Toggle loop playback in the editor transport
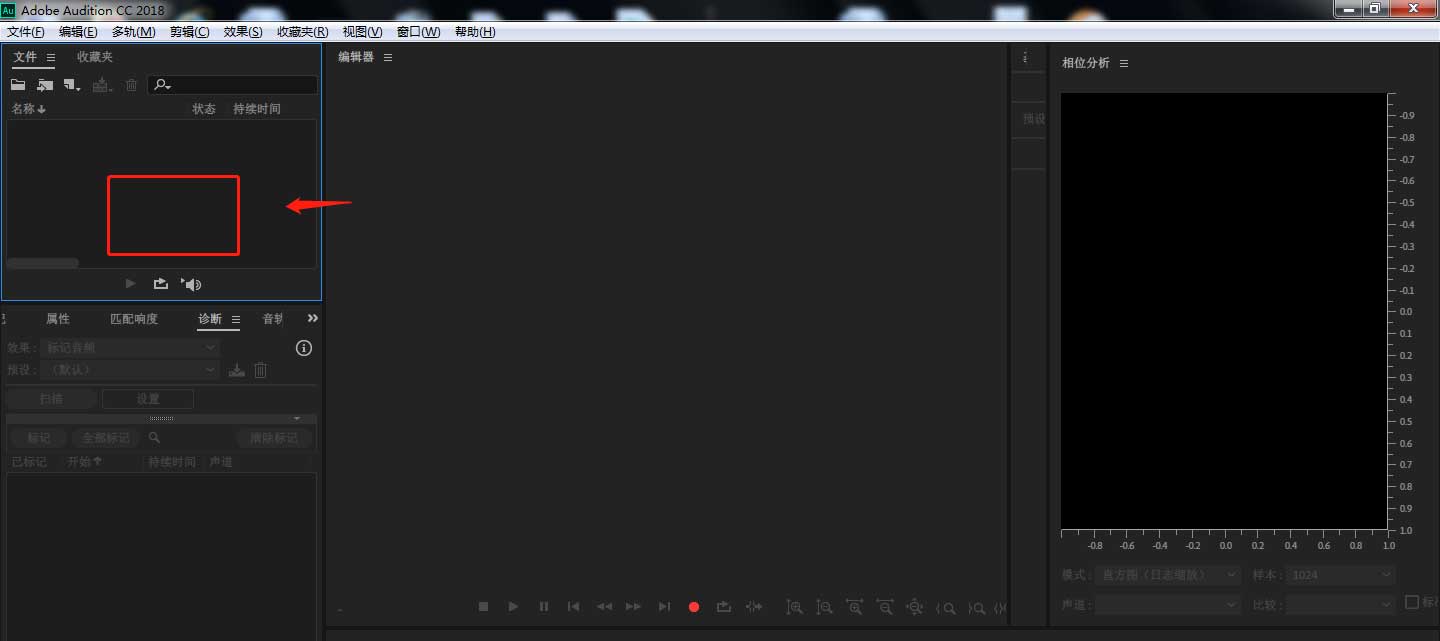 point(724,606)
